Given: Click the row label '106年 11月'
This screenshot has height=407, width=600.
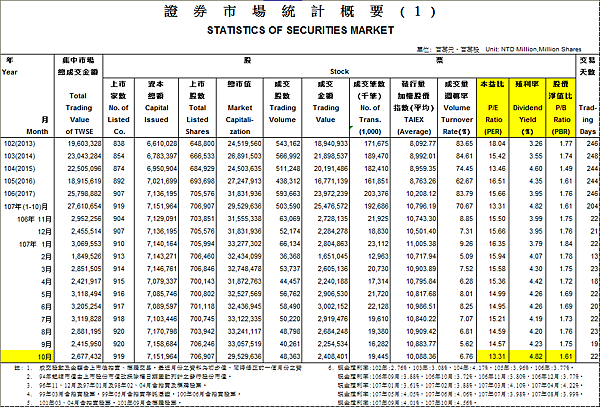Looking at the screenshot, I should click(34, 219).
